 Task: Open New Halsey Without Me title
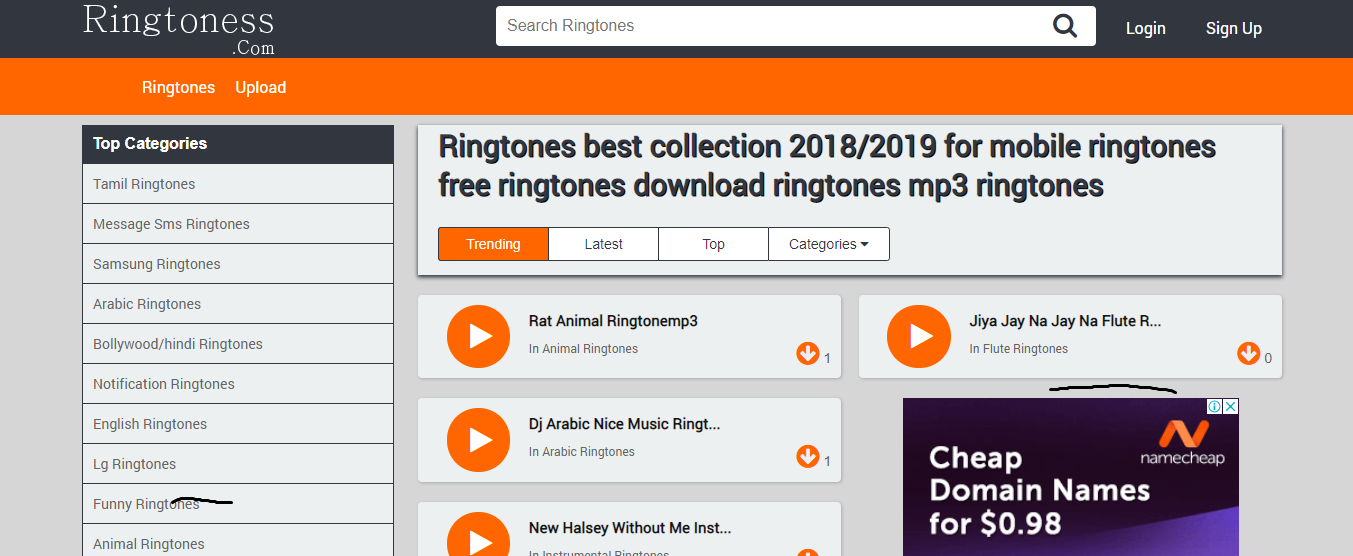[630, 528]
